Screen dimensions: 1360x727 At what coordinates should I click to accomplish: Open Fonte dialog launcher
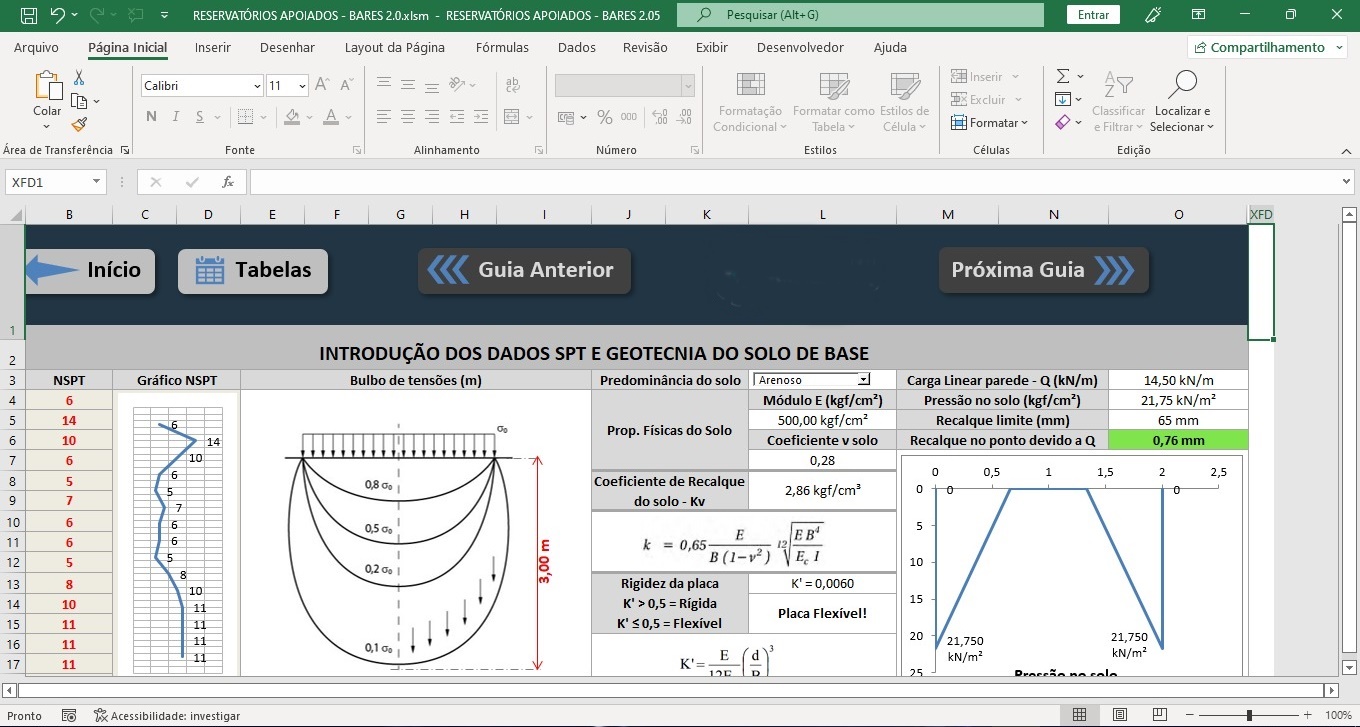357,150
